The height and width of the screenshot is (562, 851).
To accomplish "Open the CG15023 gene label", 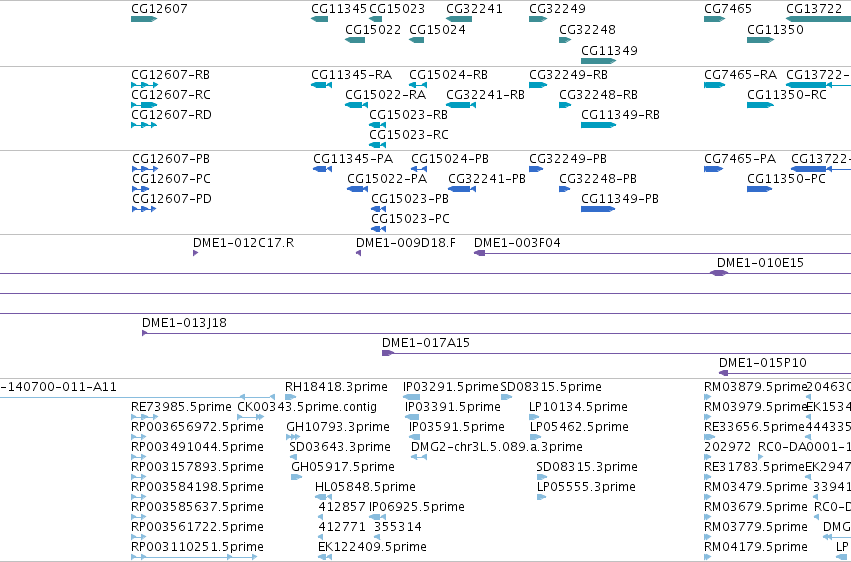I will point(397,9).
